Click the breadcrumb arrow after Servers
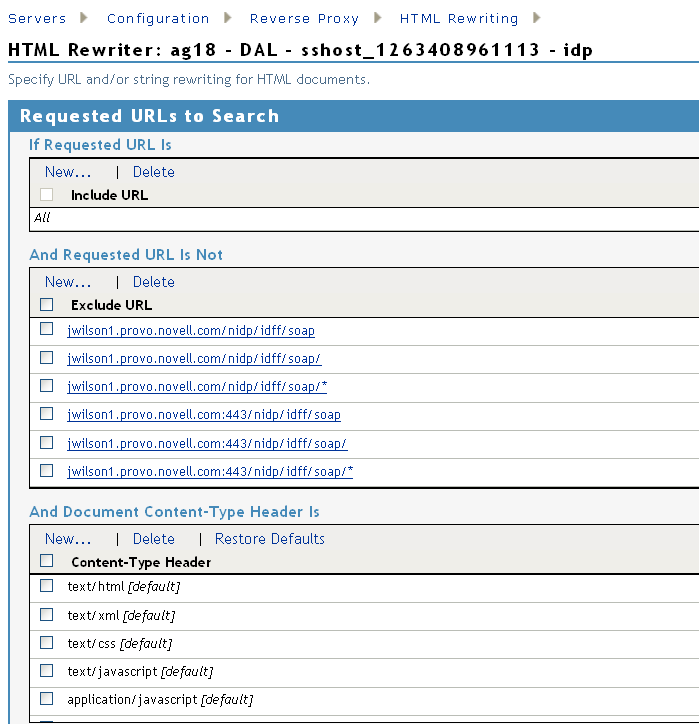This screenshot has height=724, width=699. point(84,18)
